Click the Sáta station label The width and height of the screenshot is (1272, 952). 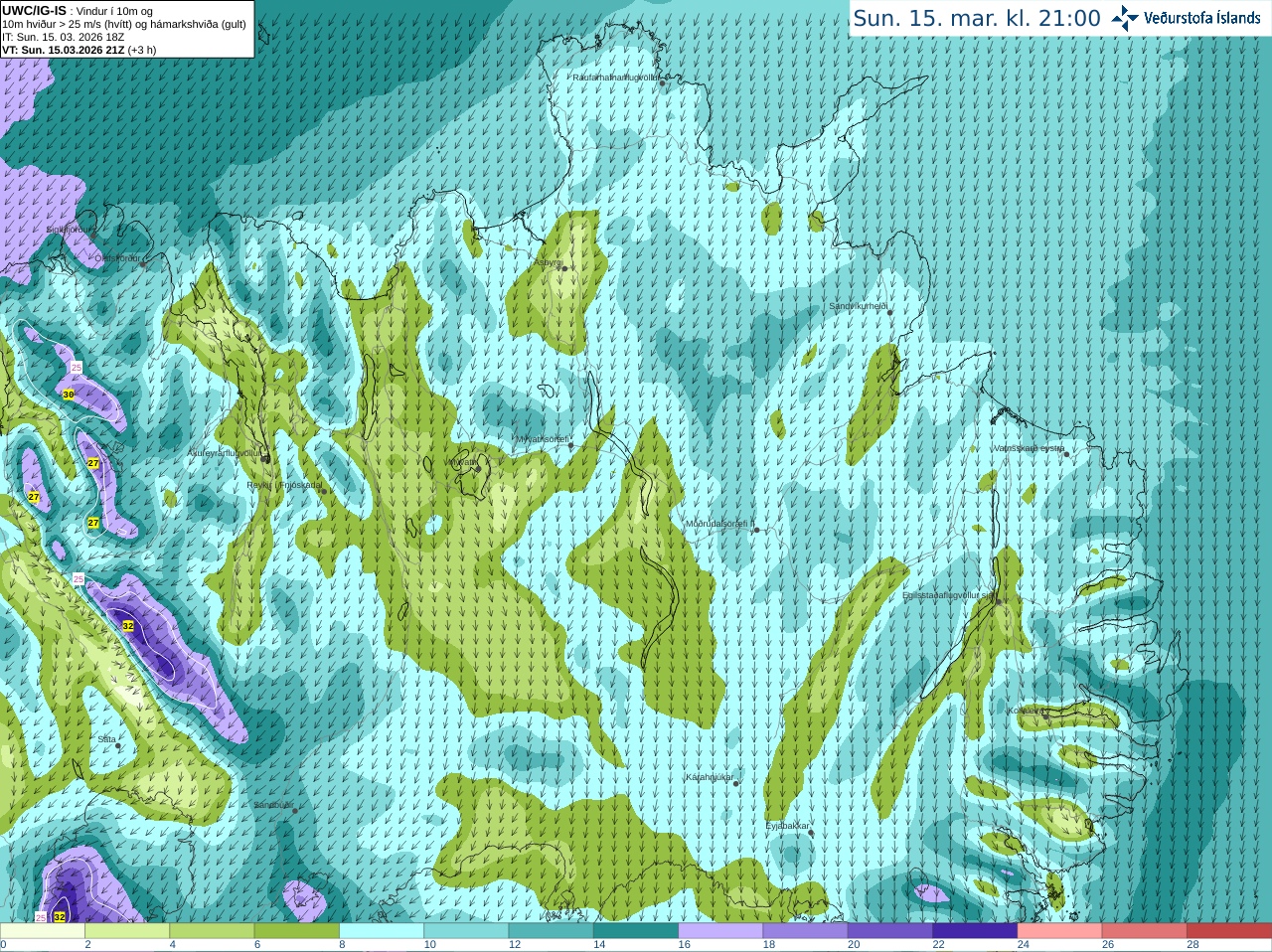[x=106, y=739]
